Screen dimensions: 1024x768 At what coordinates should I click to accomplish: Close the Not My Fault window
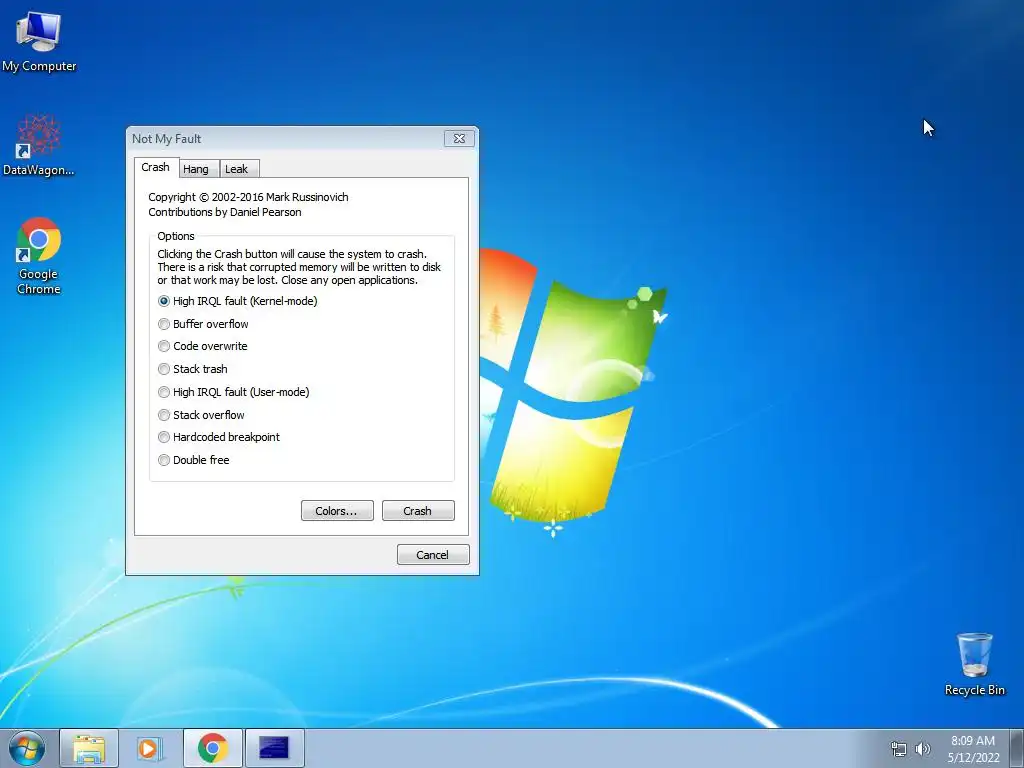[x=459, y=138]
